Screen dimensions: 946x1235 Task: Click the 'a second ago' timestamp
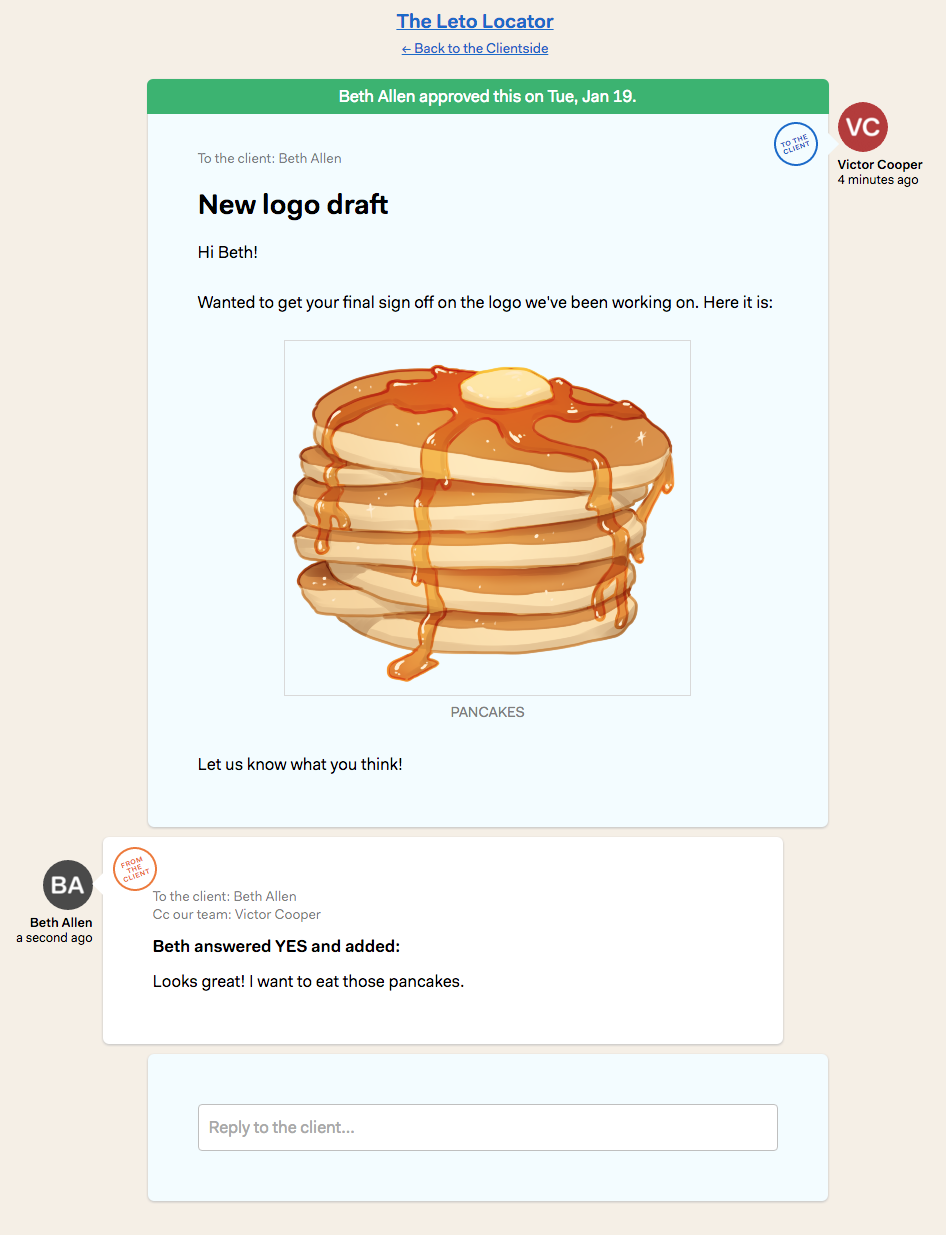coord(54,938)
